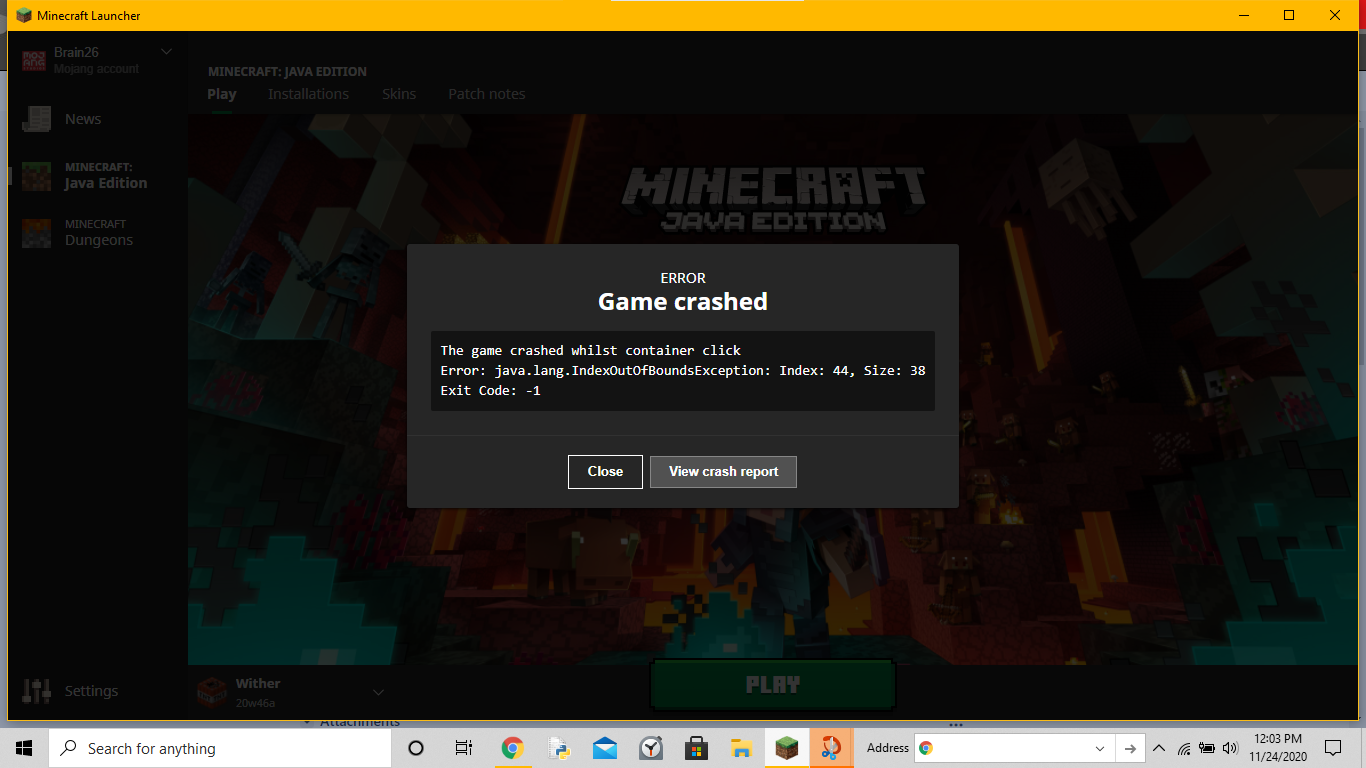Click the 'Error: java.lang.IndexOutOfBoundsException' line
The image size is (1366, 768).
click(683, 371)
